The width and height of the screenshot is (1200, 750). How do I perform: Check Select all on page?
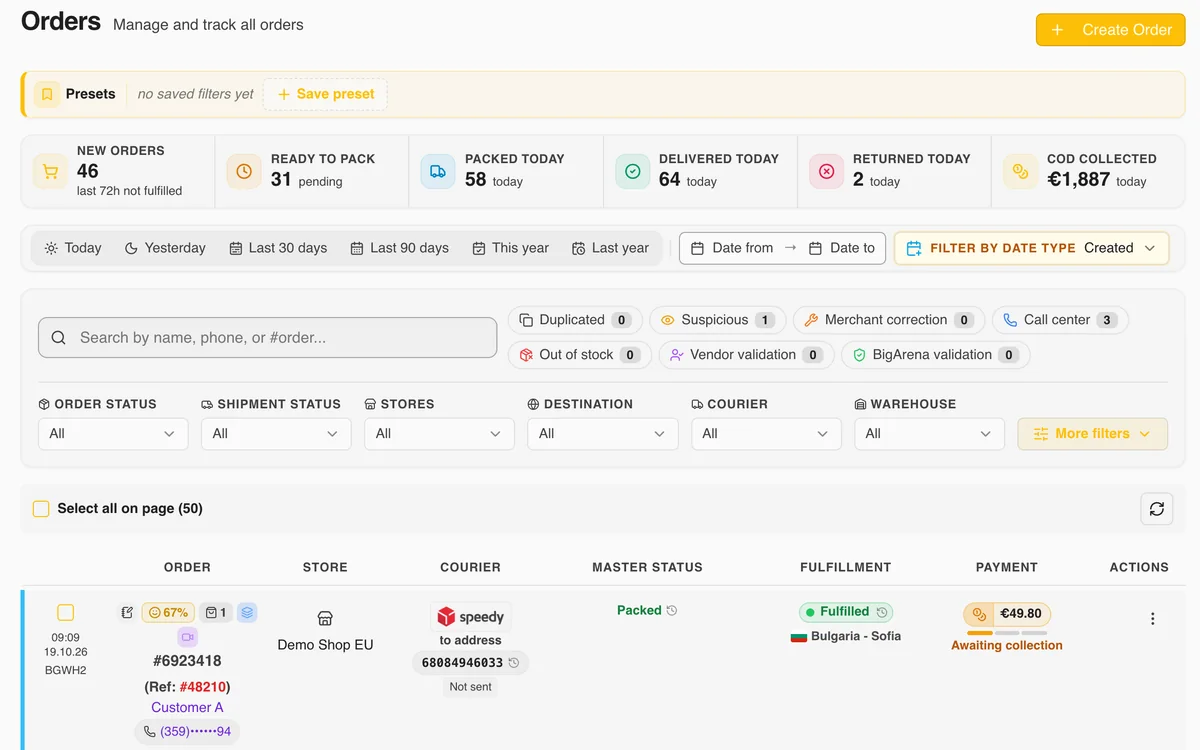click(41, 509)
